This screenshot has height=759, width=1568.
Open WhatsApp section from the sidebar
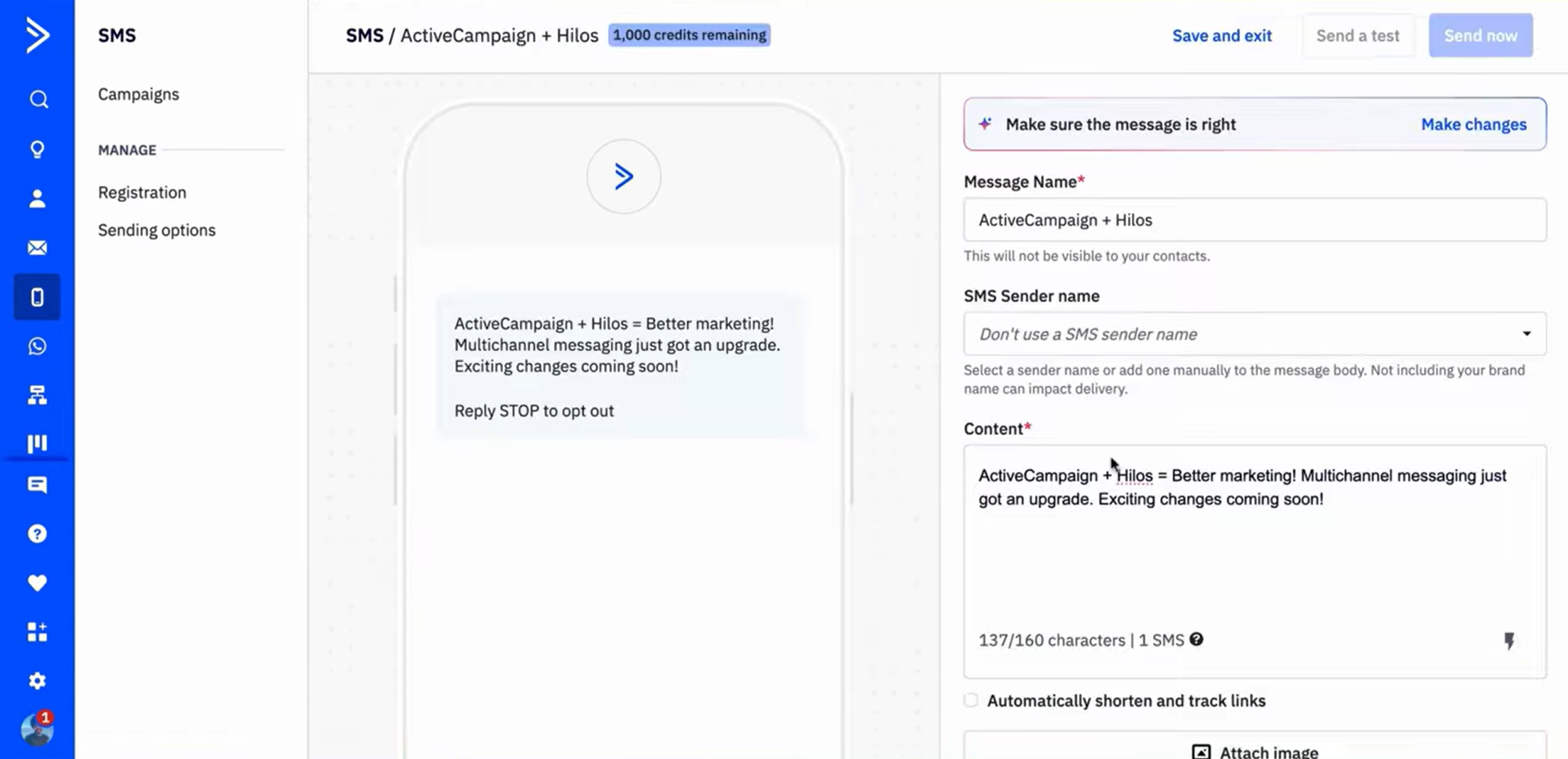click(x=38, y=346)
